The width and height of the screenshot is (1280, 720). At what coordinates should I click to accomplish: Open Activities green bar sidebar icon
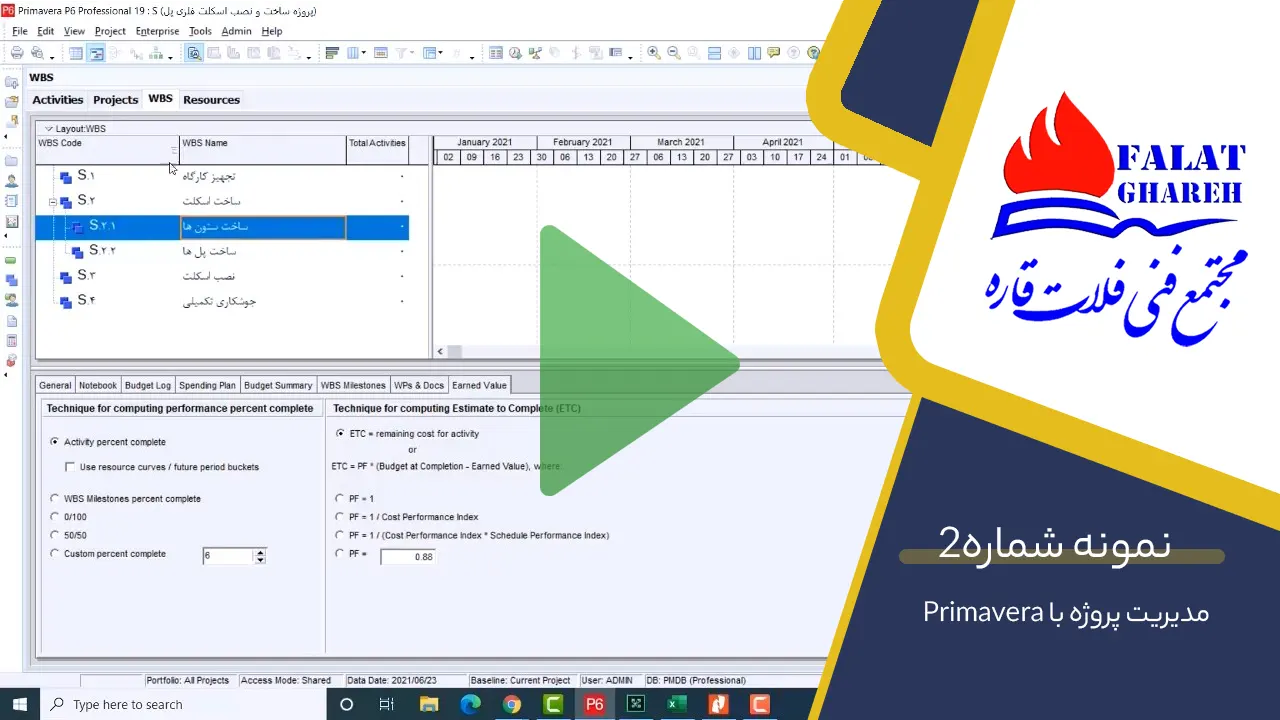click(12, 260)
